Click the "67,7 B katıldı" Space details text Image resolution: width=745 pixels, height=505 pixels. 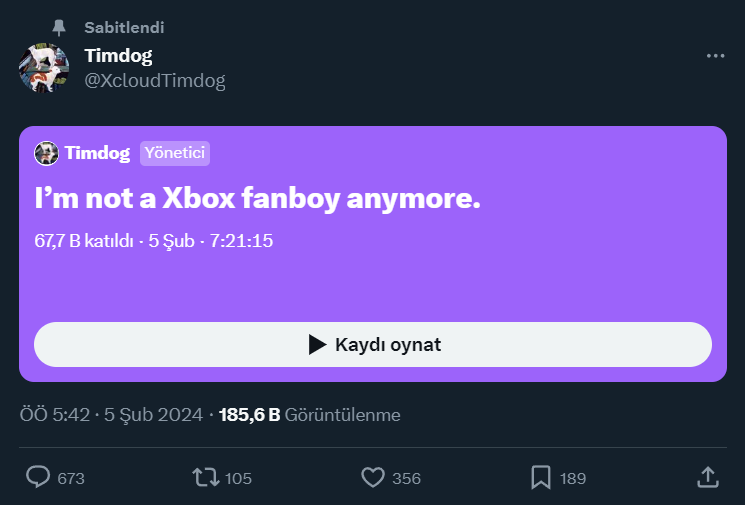[x=84, y=241]
